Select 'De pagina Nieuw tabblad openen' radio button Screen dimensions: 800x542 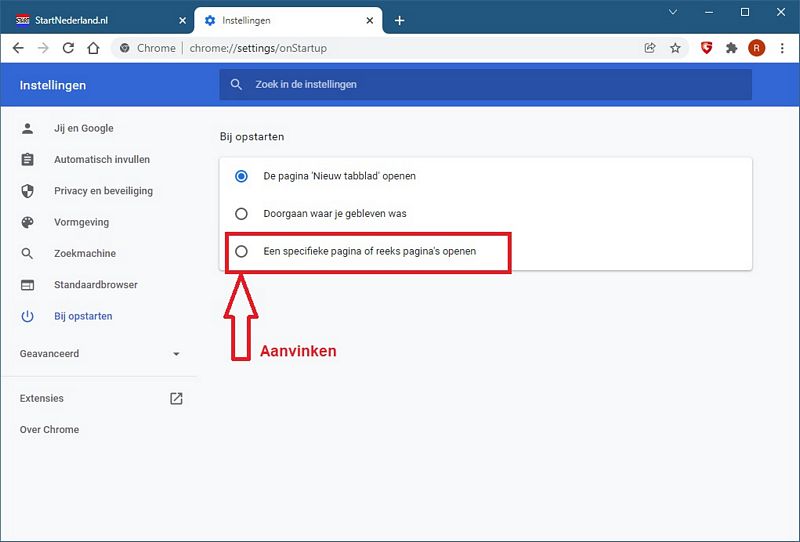pyautogui.click(x=241, y=176)
